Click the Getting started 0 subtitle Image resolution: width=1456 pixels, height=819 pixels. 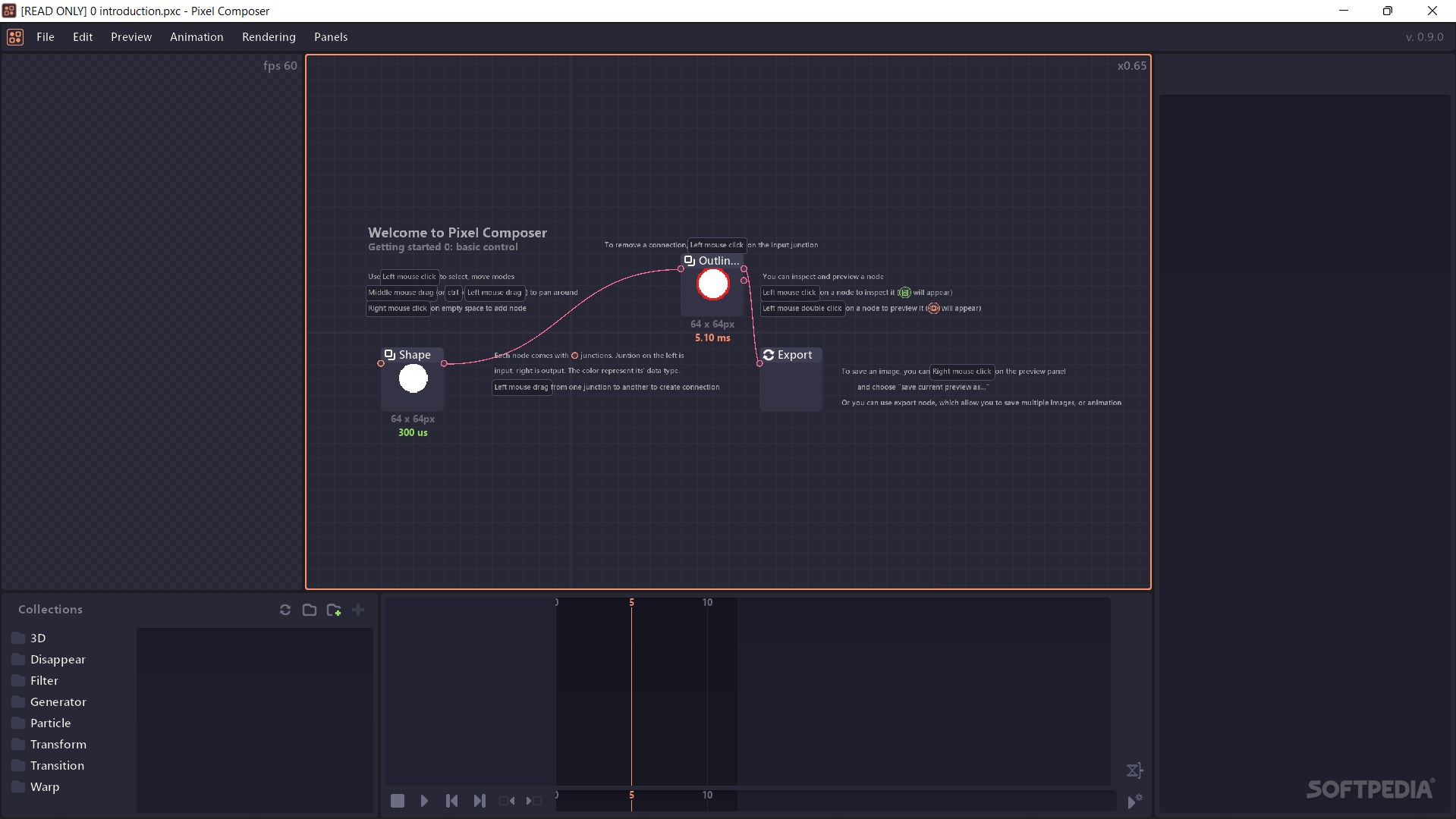[x=443, y=247]
